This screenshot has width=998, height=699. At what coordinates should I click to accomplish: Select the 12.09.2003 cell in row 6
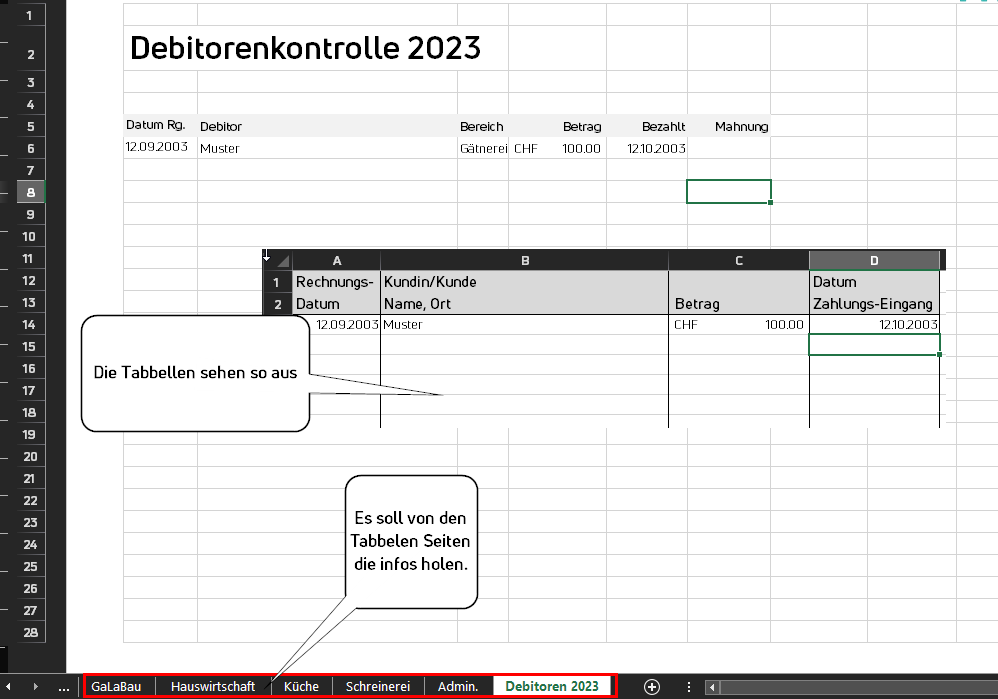point(160,148)
